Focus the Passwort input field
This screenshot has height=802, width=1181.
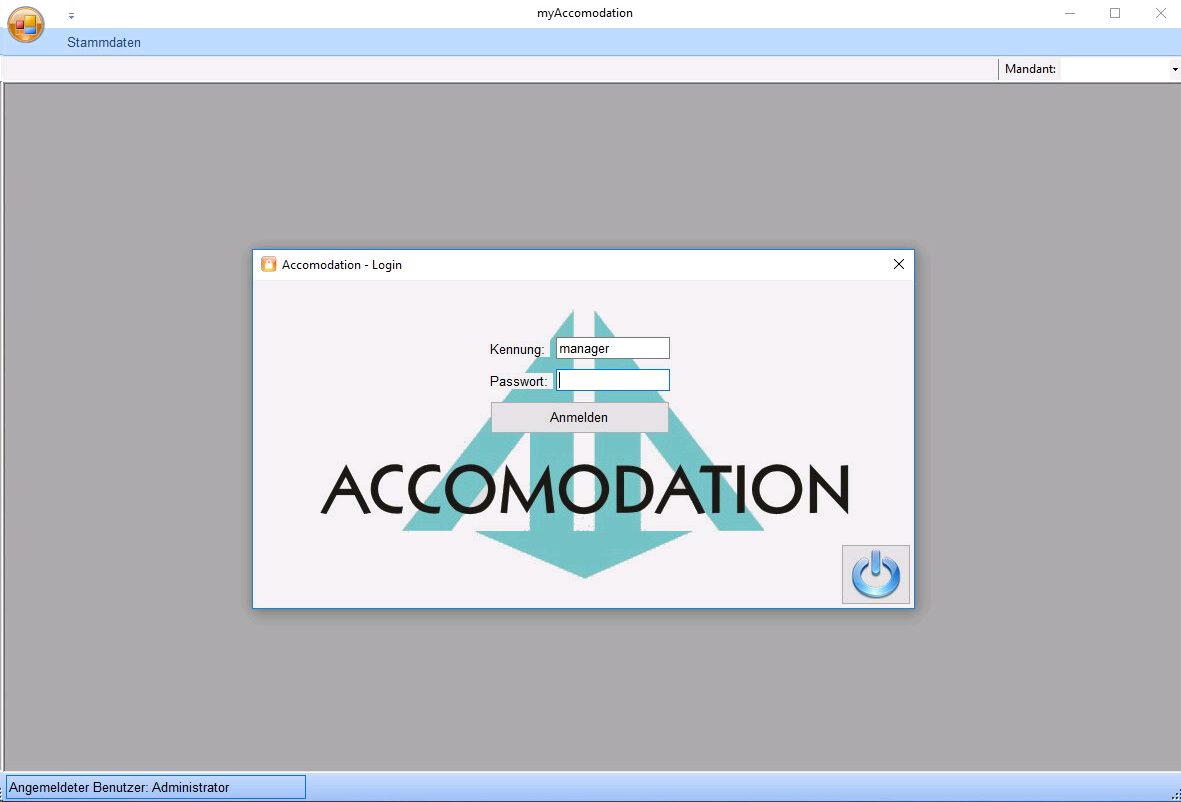click(x=612, y=380)
